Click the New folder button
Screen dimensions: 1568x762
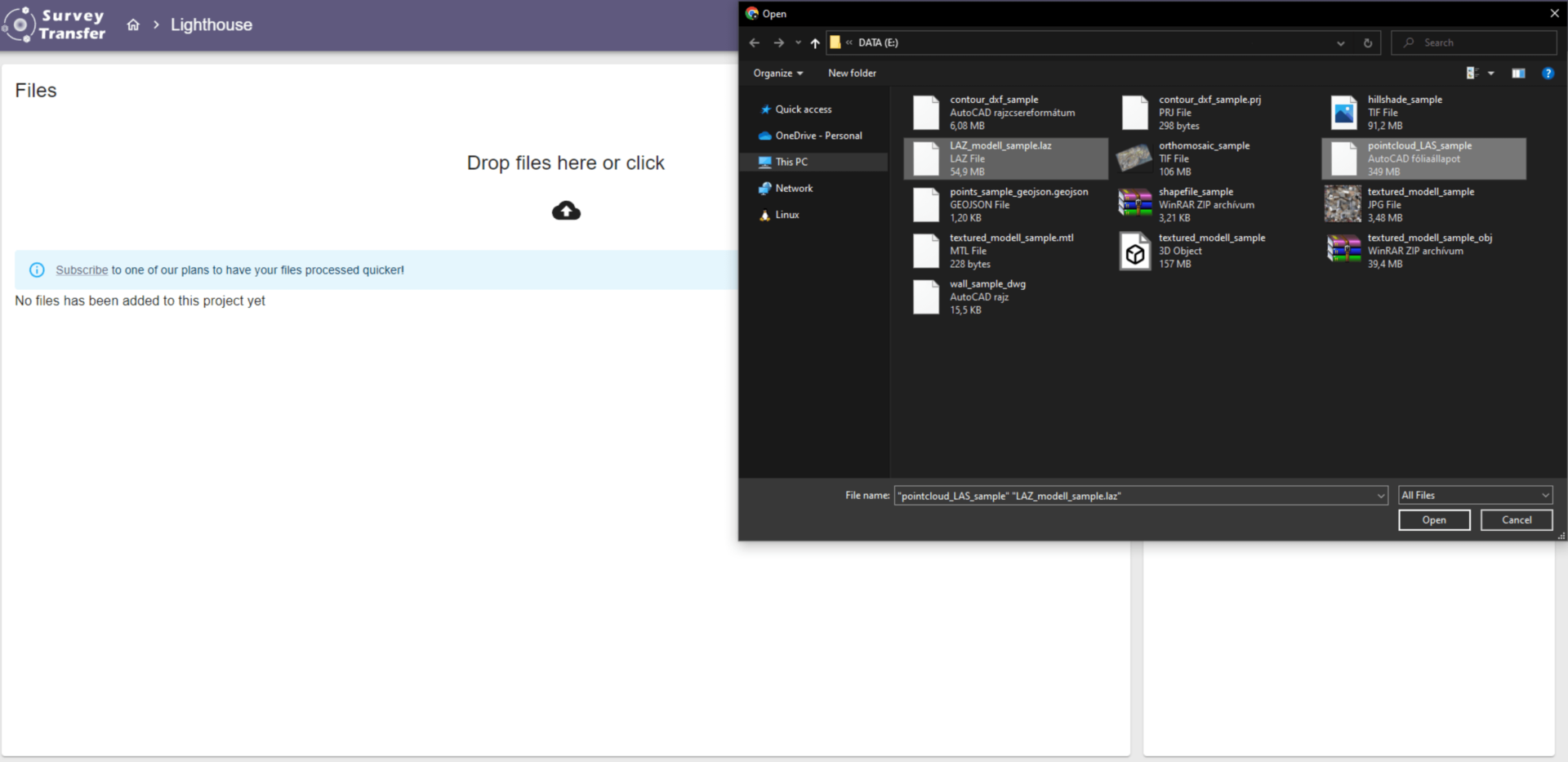(852, 74)
